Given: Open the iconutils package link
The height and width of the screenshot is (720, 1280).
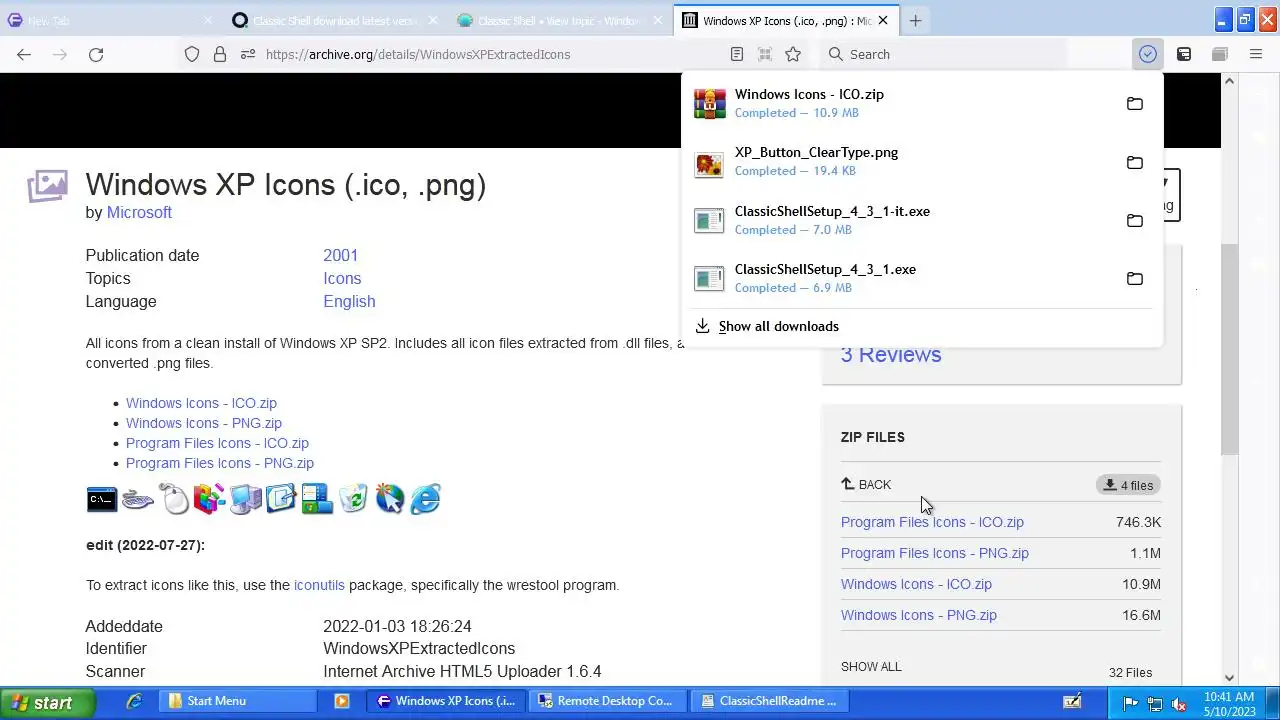Looking at the screenshot, I should pos(319,585).
